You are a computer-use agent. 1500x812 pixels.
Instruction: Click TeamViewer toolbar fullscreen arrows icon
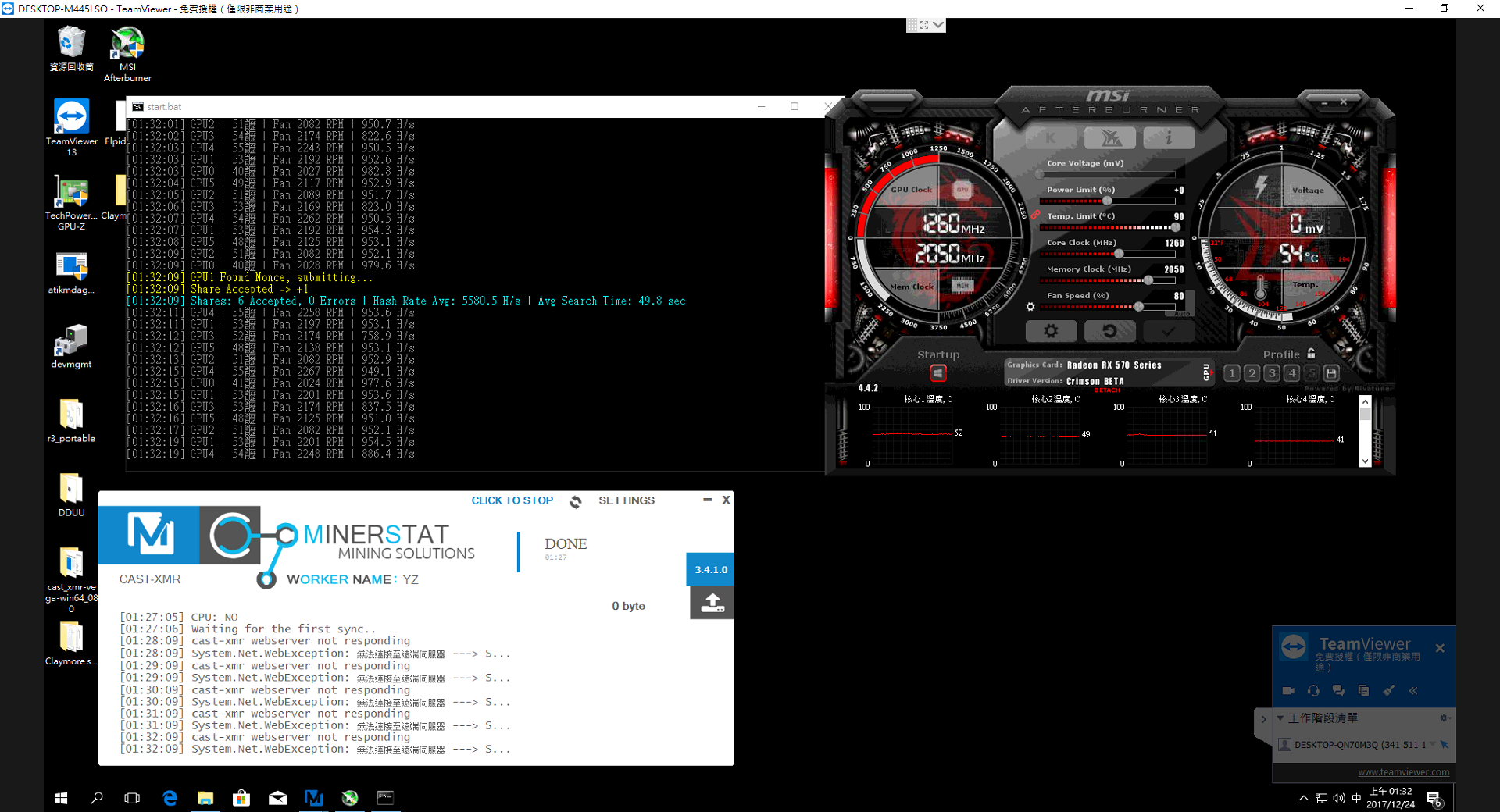coord(924,25)
